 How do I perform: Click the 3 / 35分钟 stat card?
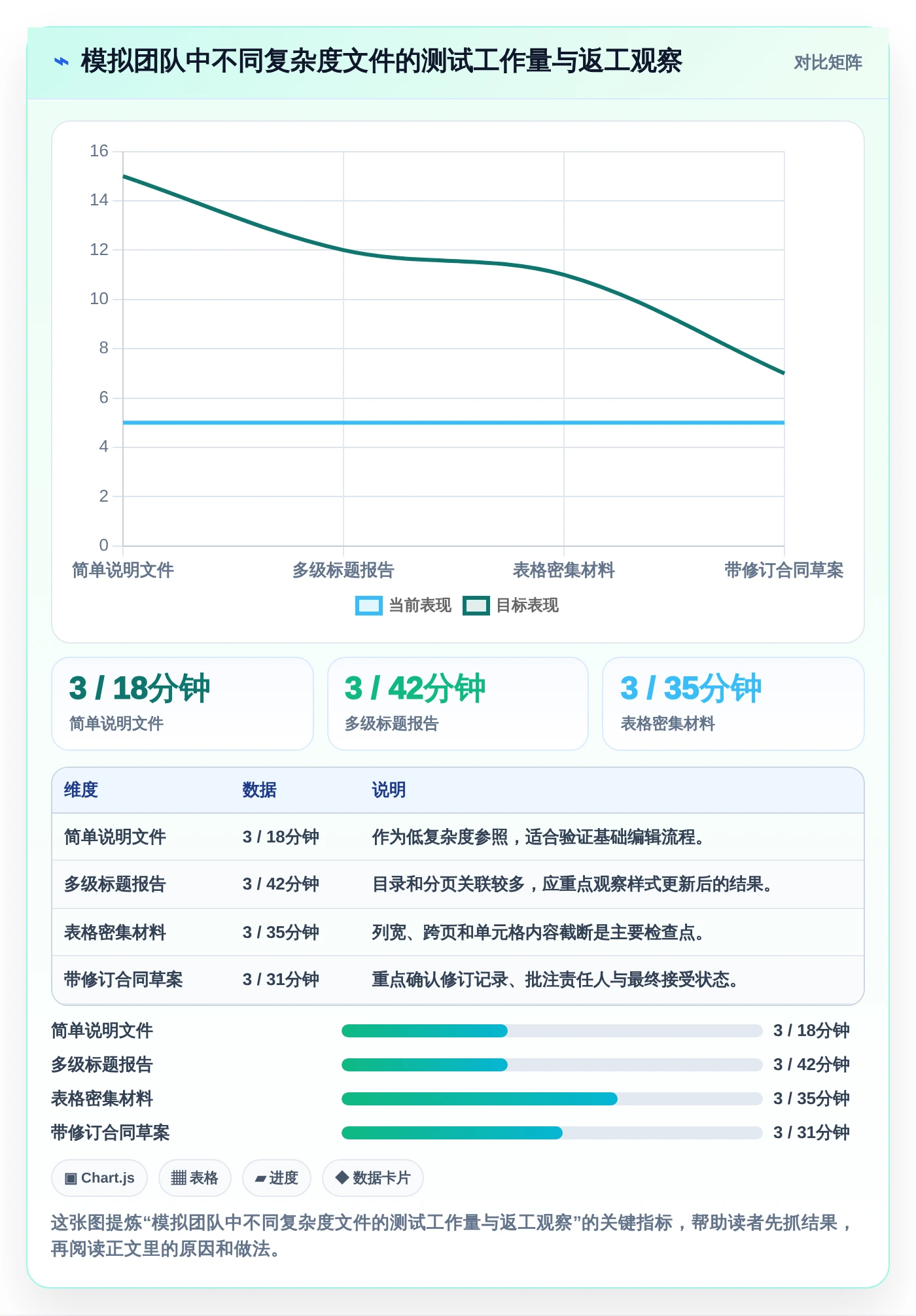click(733, 704)
